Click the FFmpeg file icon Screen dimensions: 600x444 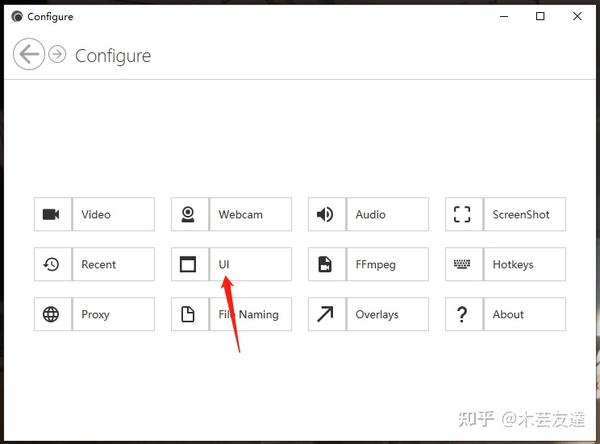(325, 264)
